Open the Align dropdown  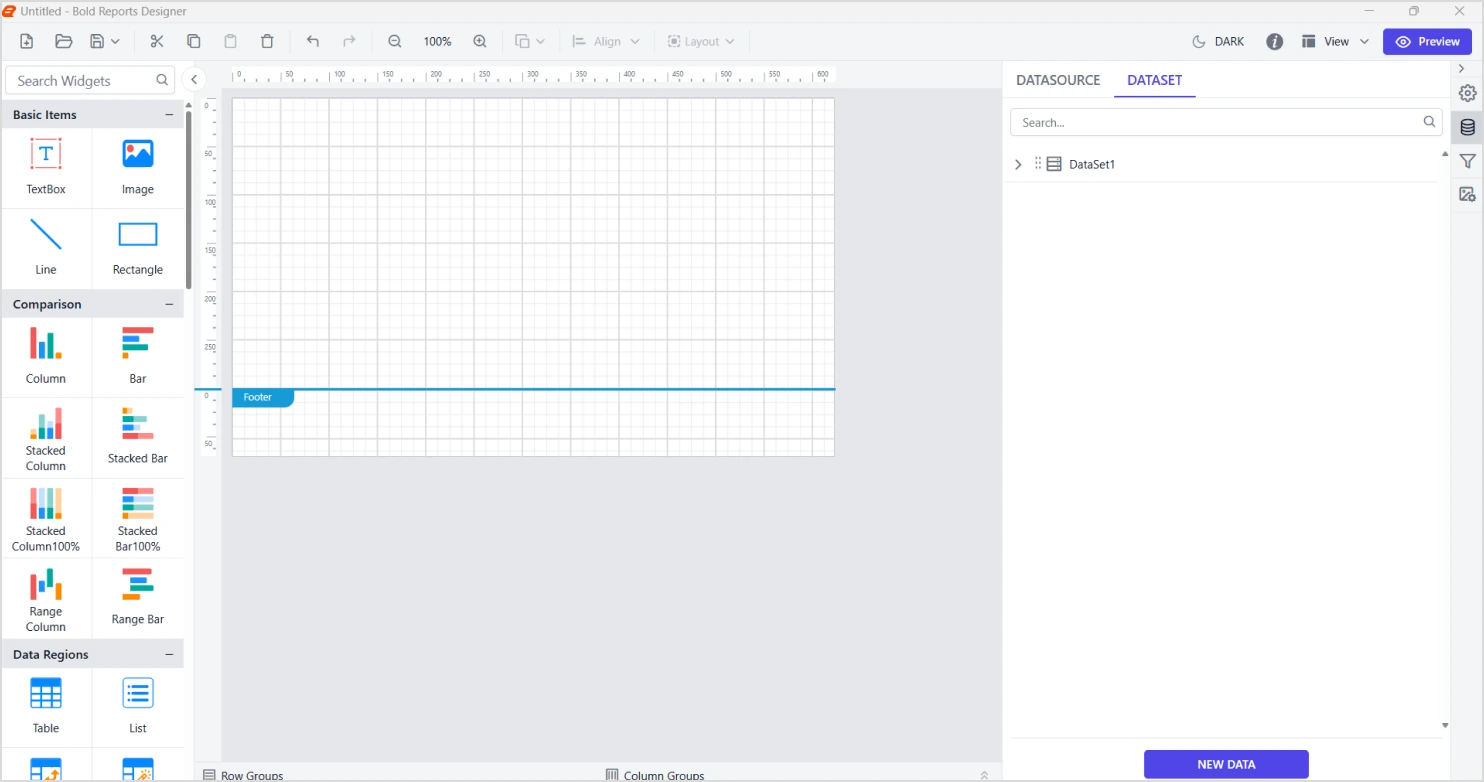[x=606, y=41]
